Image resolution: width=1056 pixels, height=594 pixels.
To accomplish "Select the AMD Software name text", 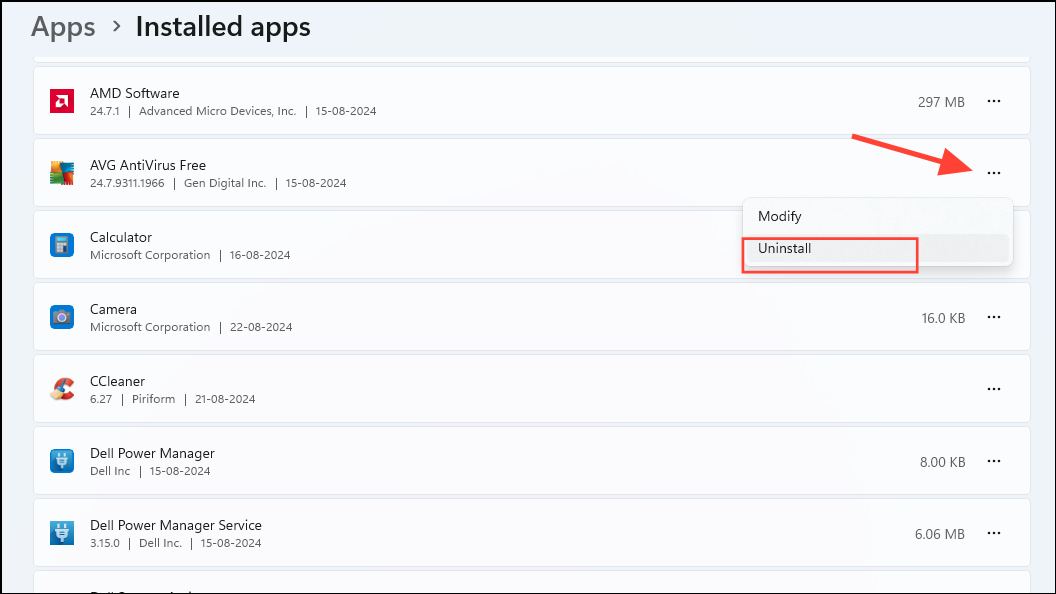I will [x=135, y=93].
